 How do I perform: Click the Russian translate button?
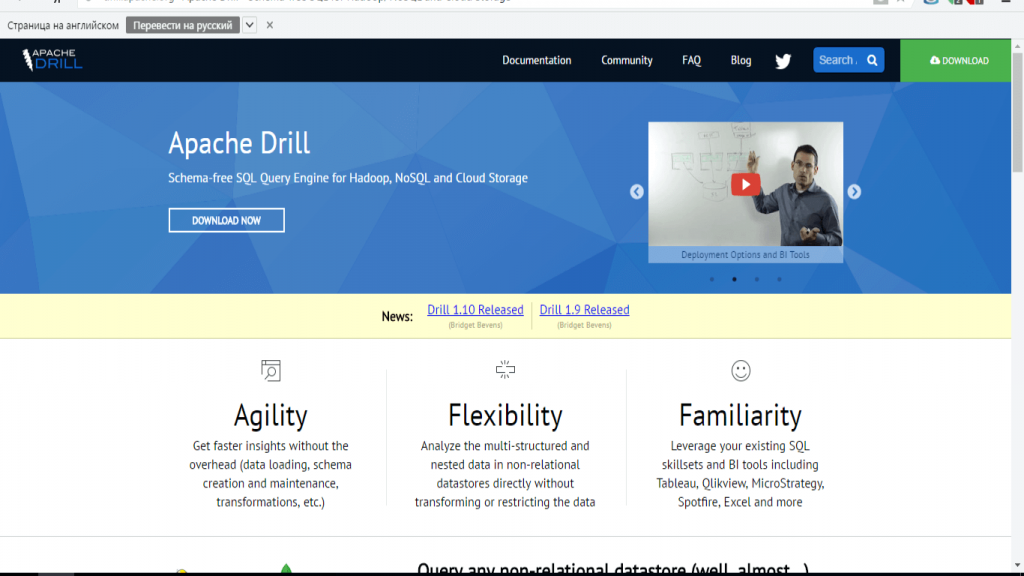pyautogui.click(x=183, y=25)
